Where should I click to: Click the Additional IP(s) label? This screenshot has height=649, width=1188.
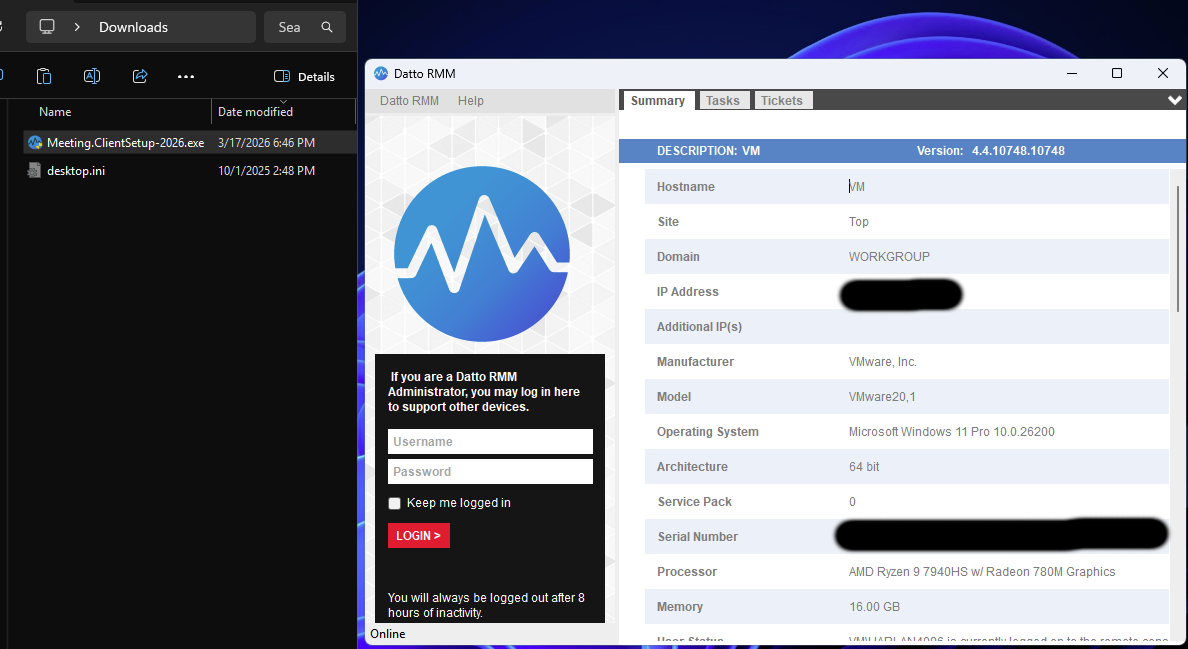pos(699,327)
